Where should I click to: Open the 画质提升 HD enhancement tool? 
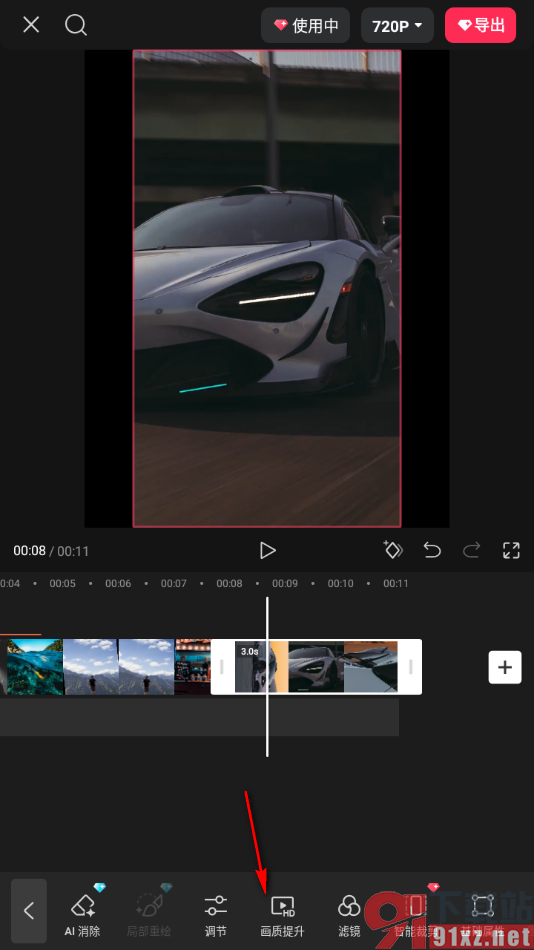(282, 915)
